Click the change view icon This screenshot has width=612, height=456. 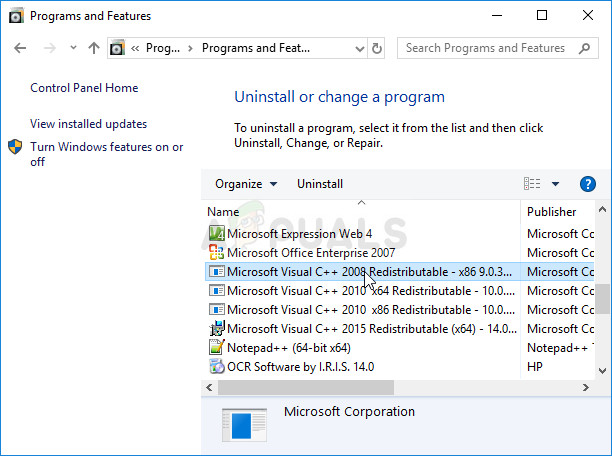(532, 184)
